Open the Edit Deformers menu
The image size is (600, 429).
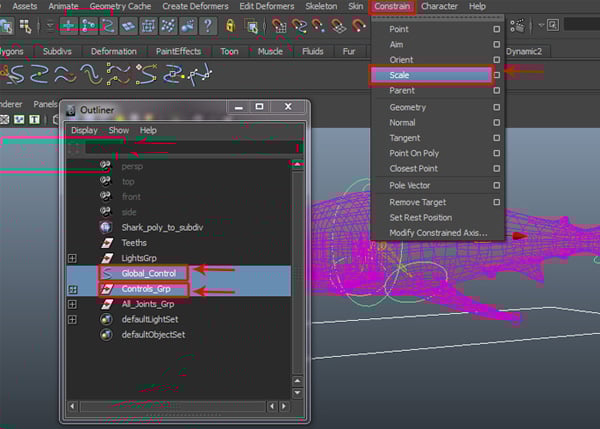pos(267,7)
